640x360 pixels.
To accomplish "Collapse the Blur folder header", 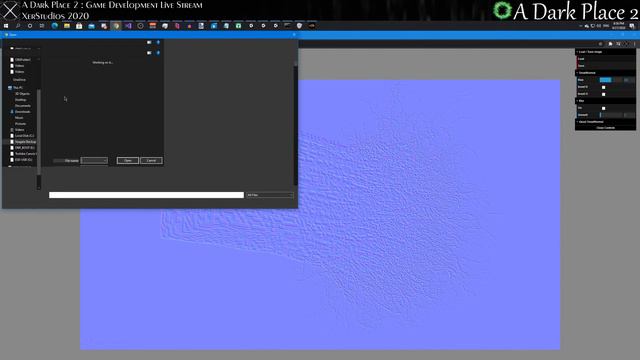I will tap(605, 101).
